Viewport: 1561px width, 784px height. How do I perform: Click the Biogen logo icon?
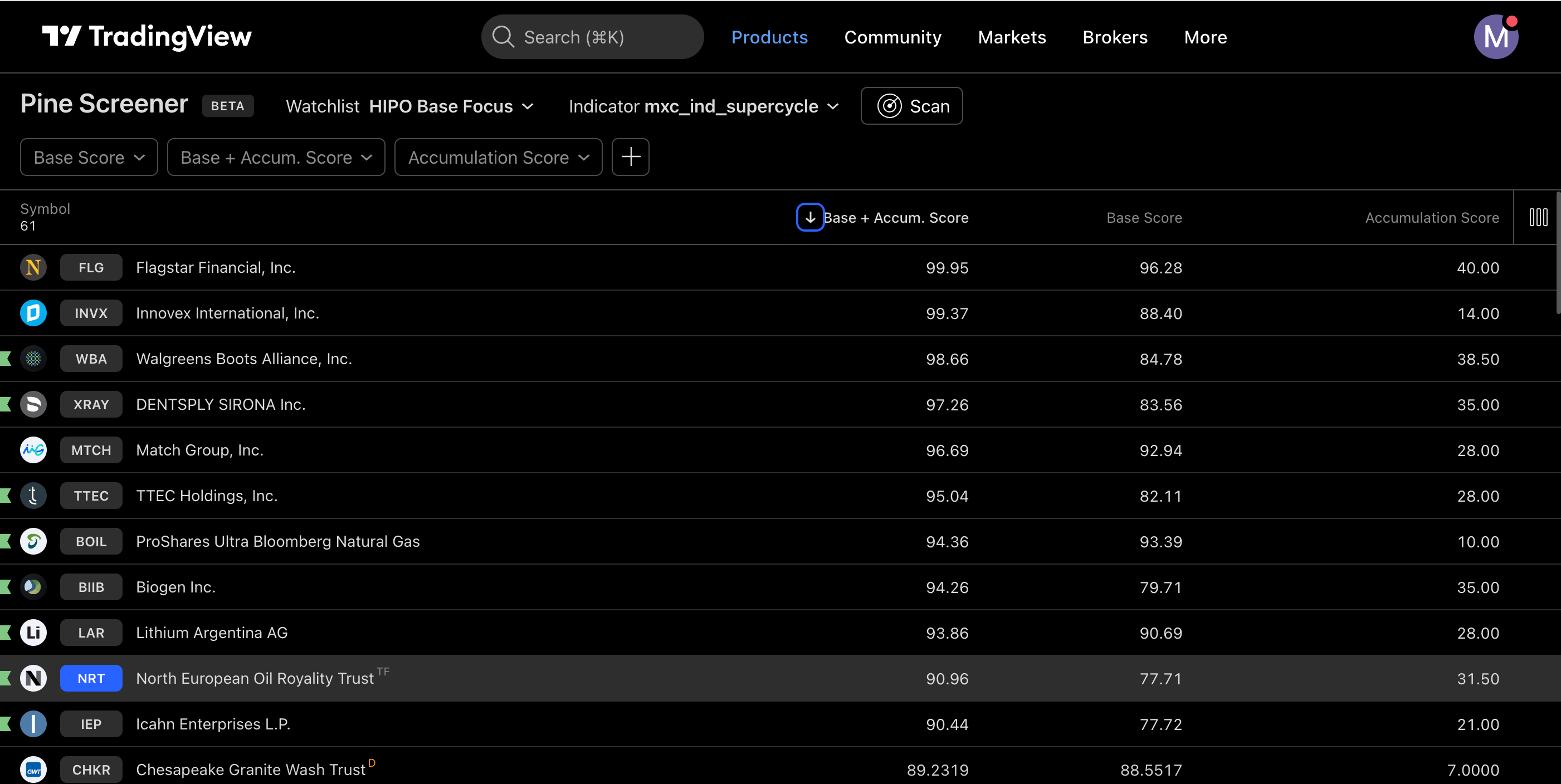coord(33,587)
